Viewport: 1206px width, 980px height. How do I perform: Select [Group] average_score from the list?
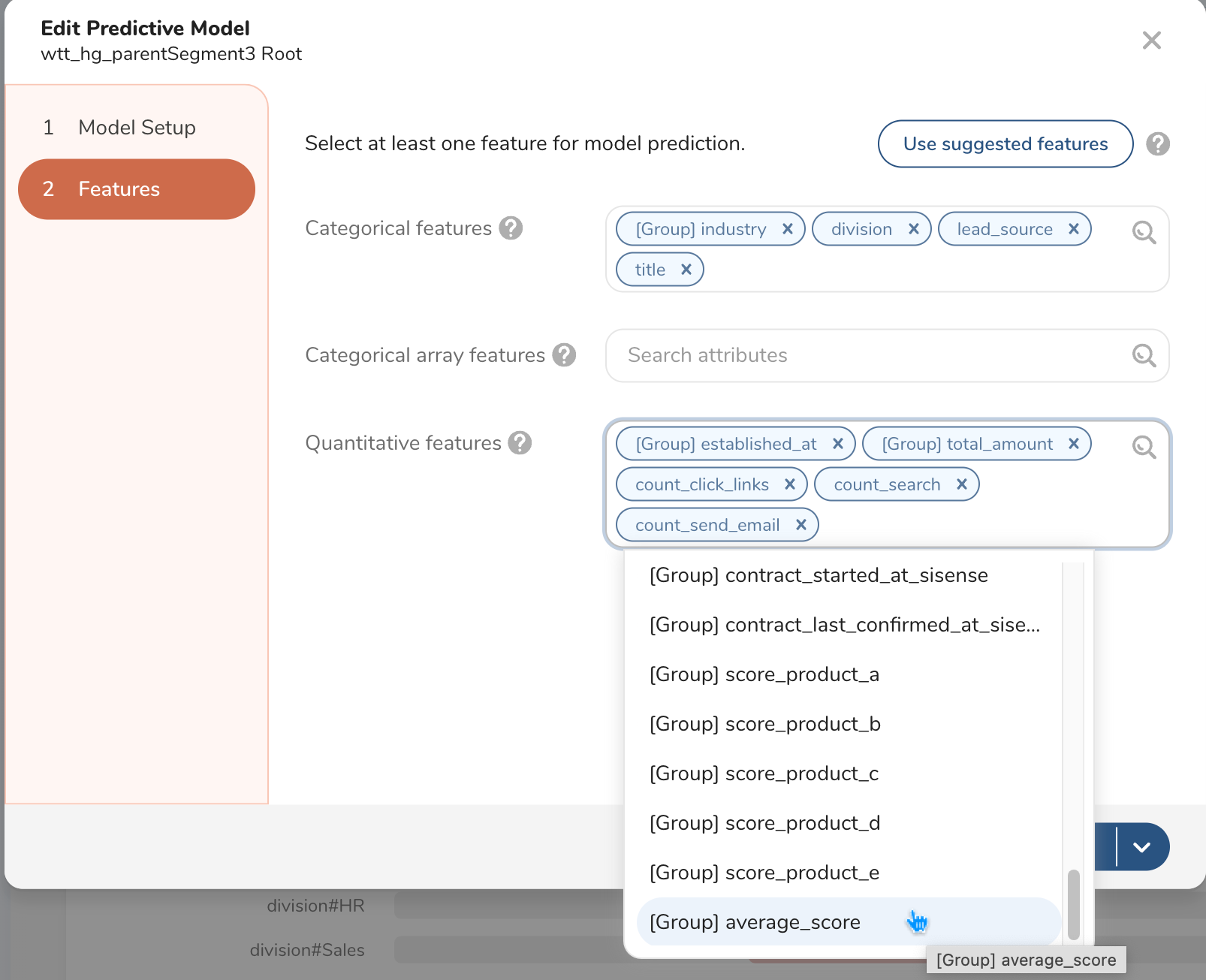pos(755,922)
